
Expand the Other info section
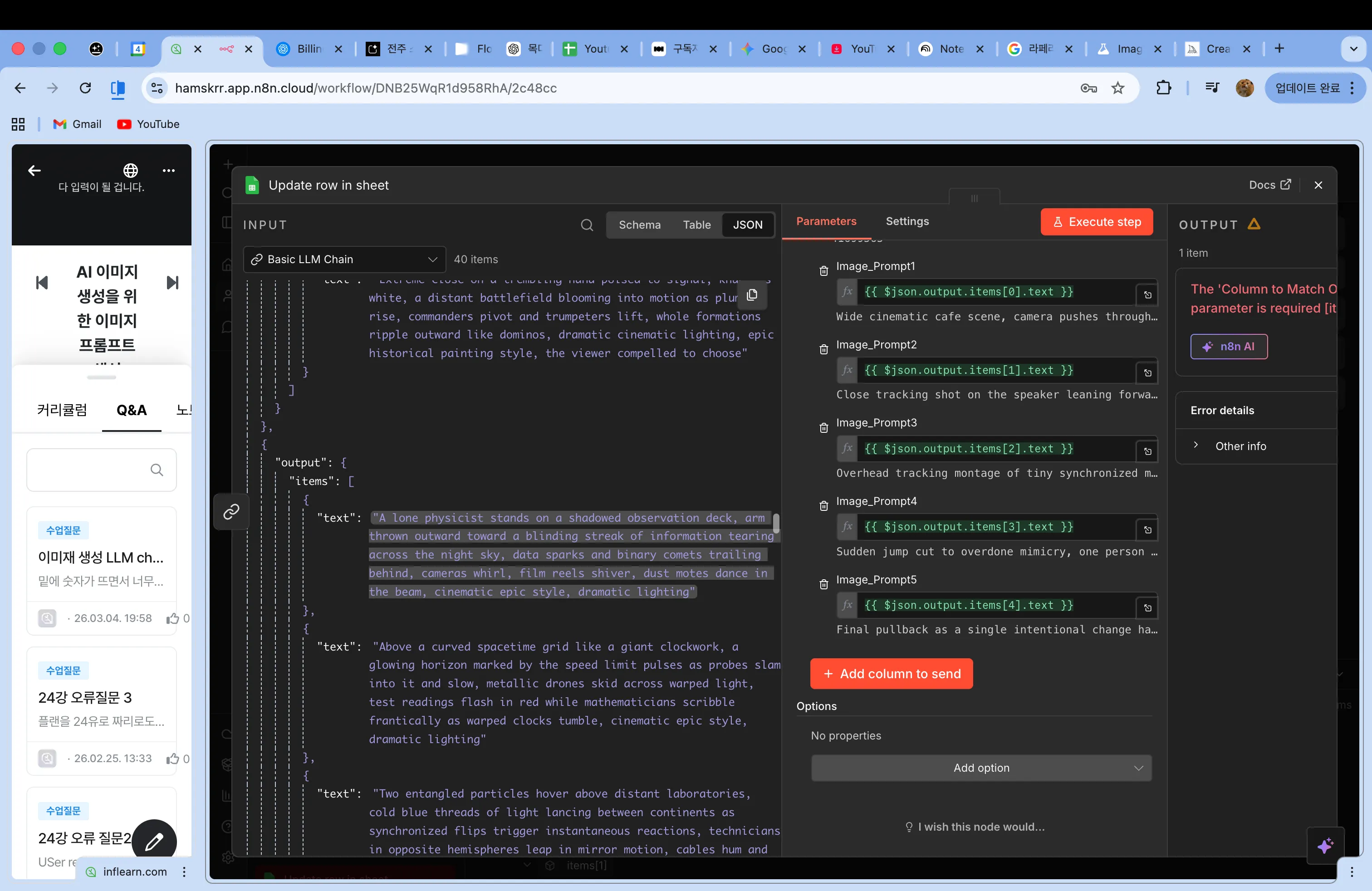[x=1240, y=446]
